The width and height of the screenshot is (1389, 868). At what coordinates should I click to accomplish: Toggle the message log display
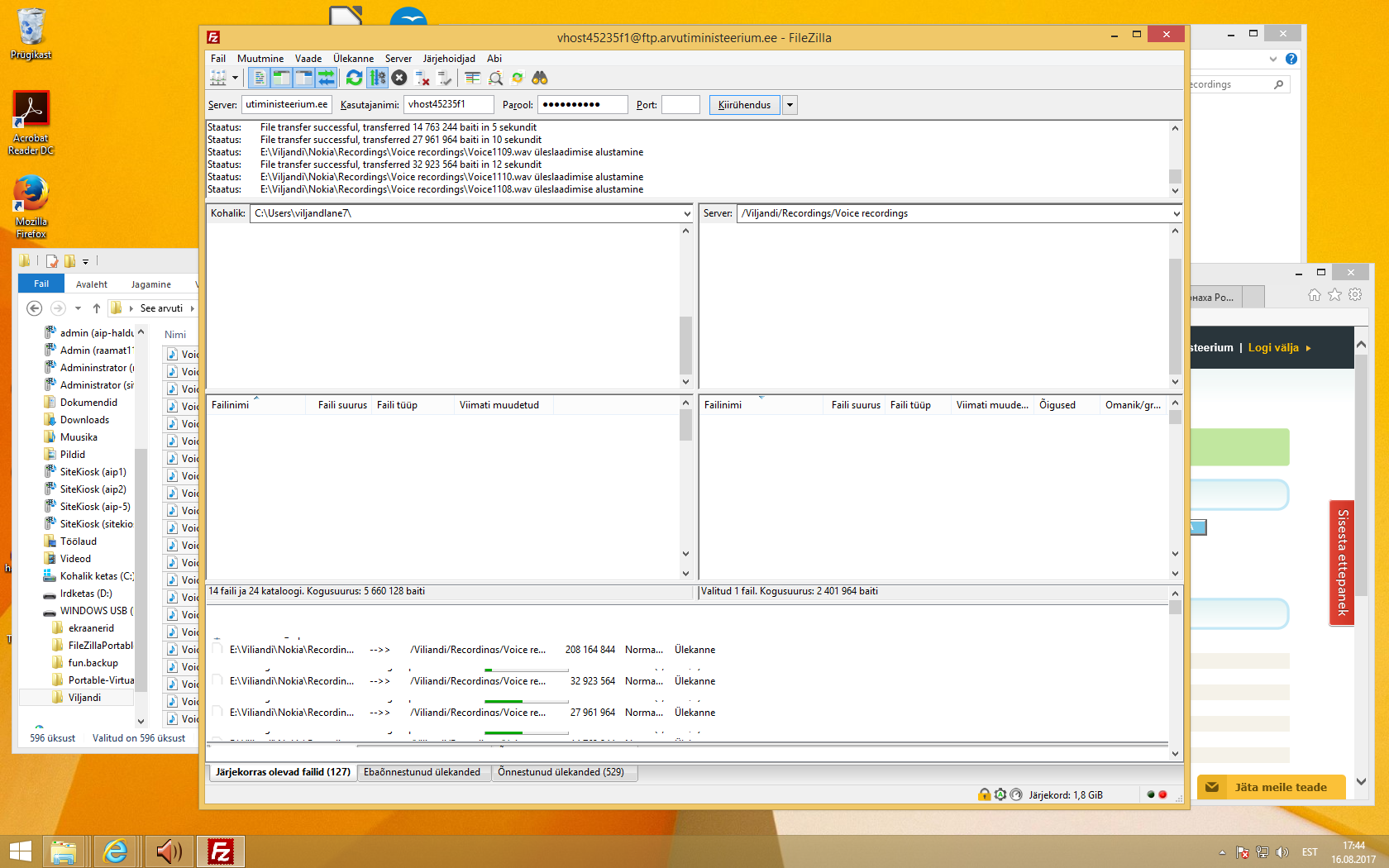point(260,78)
